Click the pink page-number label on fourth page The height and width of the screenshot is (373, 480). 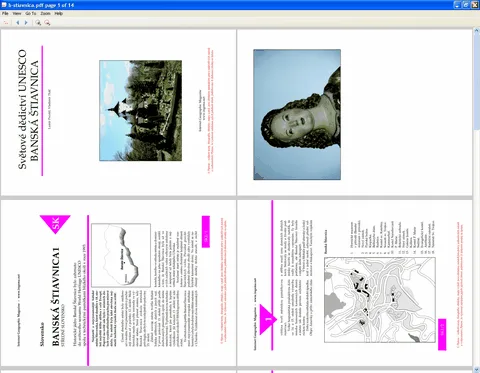click(442, 334)
